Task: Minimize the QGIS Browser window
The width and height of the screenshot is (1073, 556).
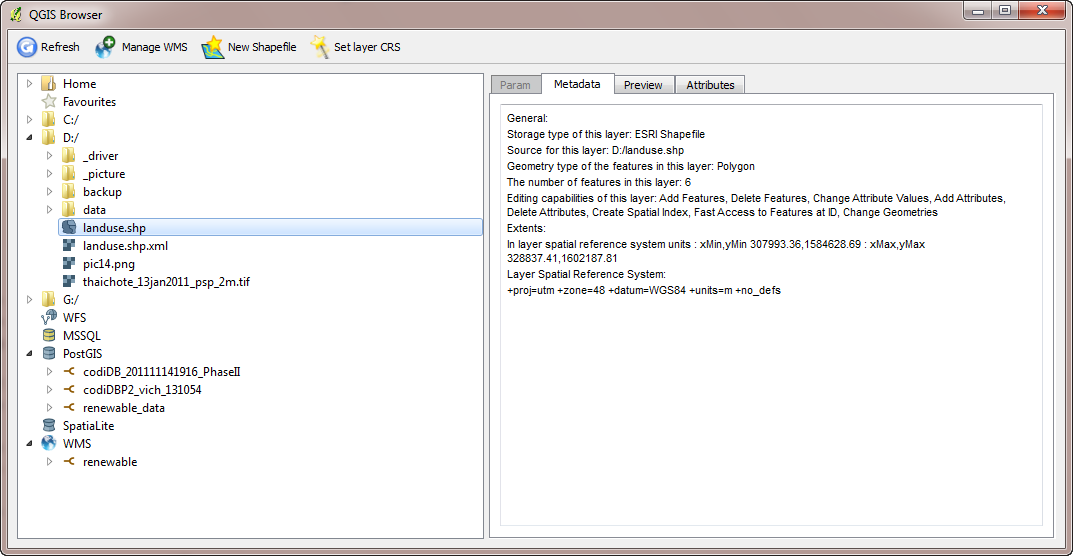Action: (979, 10)
